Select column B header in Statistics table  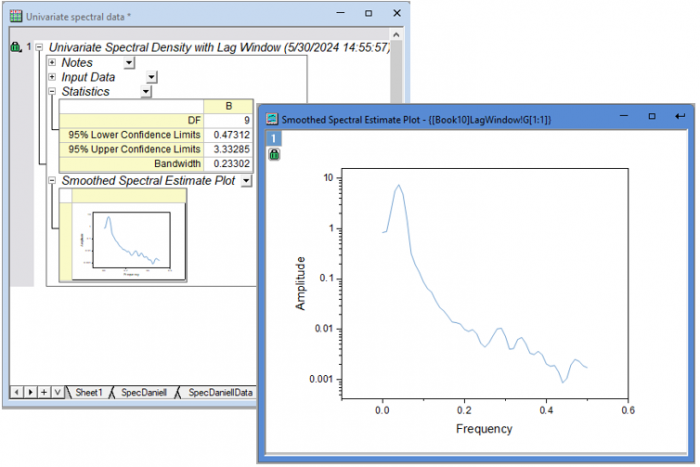pyautogui.click(x=228, y=106)
